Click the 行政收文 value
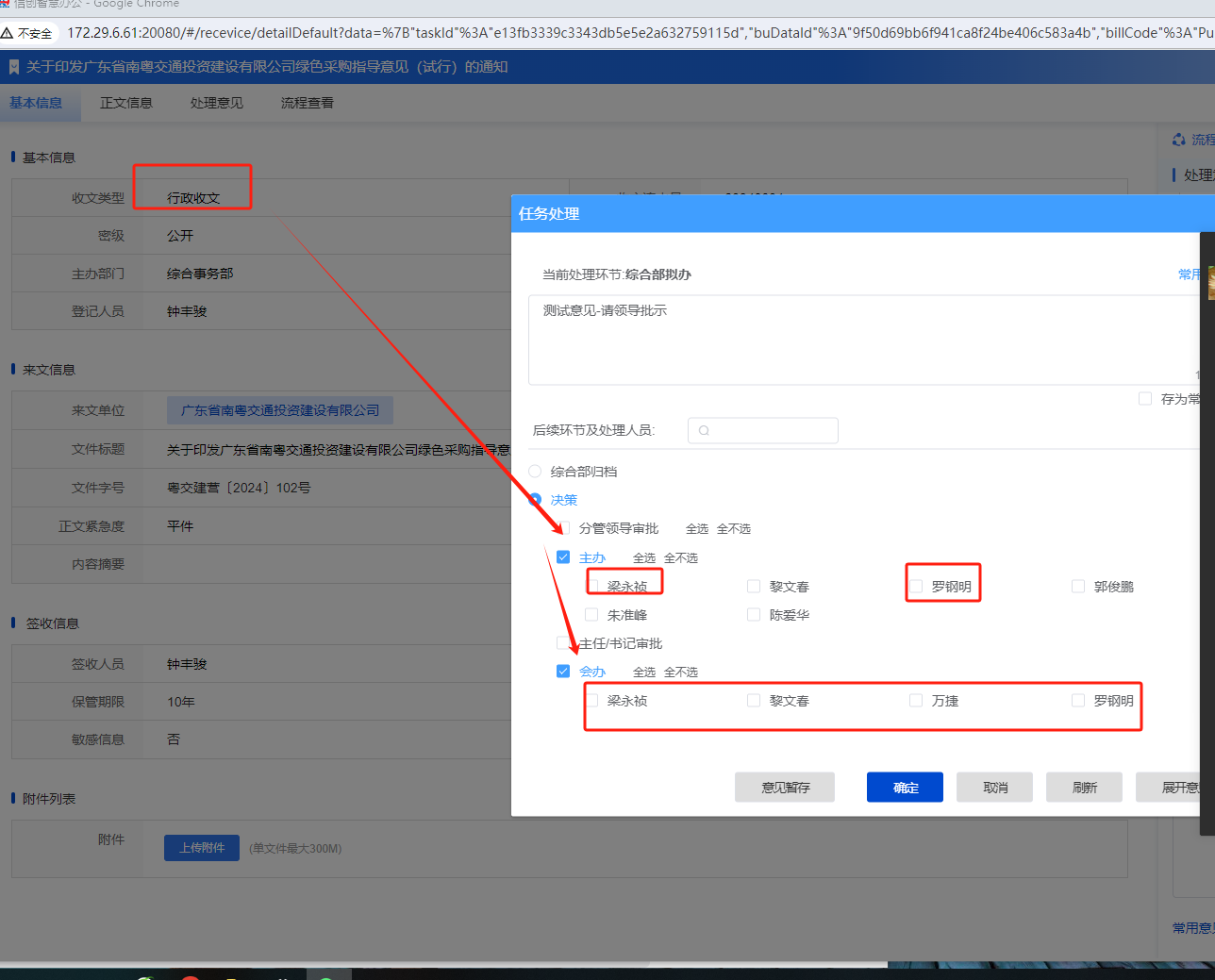The image size is (1215, 980). (193, 198)
